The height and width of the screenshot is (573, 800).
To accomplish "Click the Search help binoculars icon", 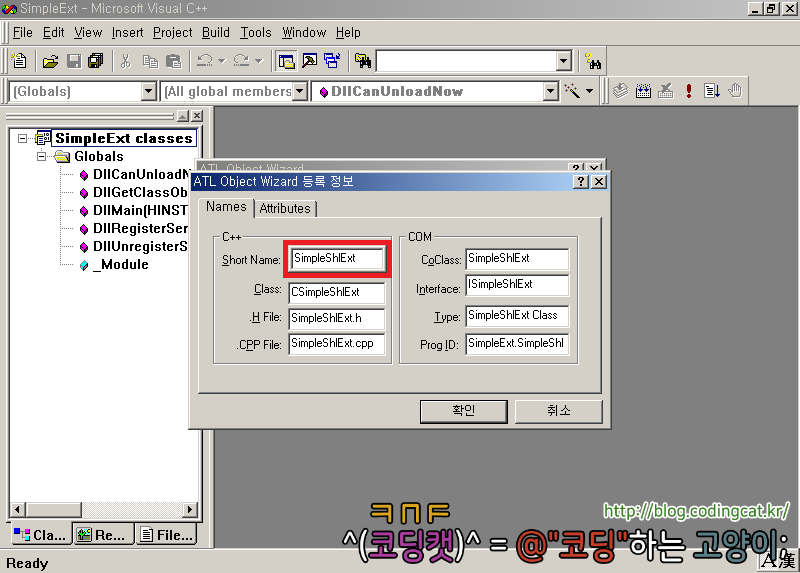I will pyautogui.click(x=593, y=61).
